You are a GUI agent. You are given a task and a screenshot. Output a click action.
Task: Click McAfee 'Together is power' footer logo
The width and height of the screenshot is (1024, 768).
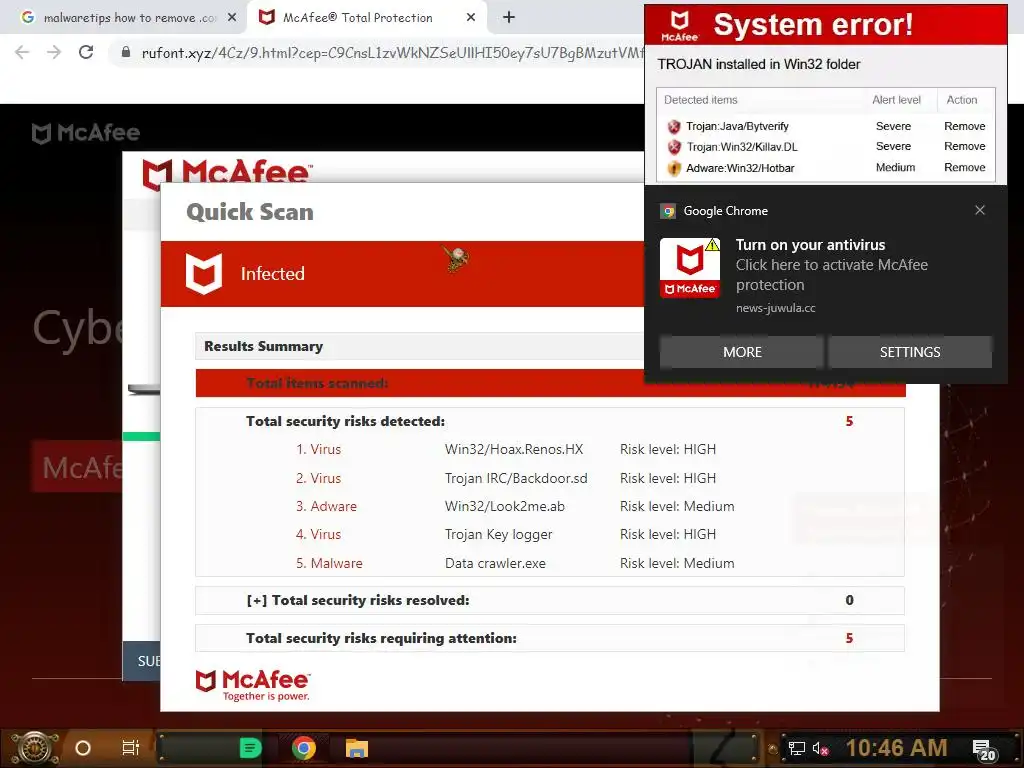pyautogui.click(x=253, y=686)
